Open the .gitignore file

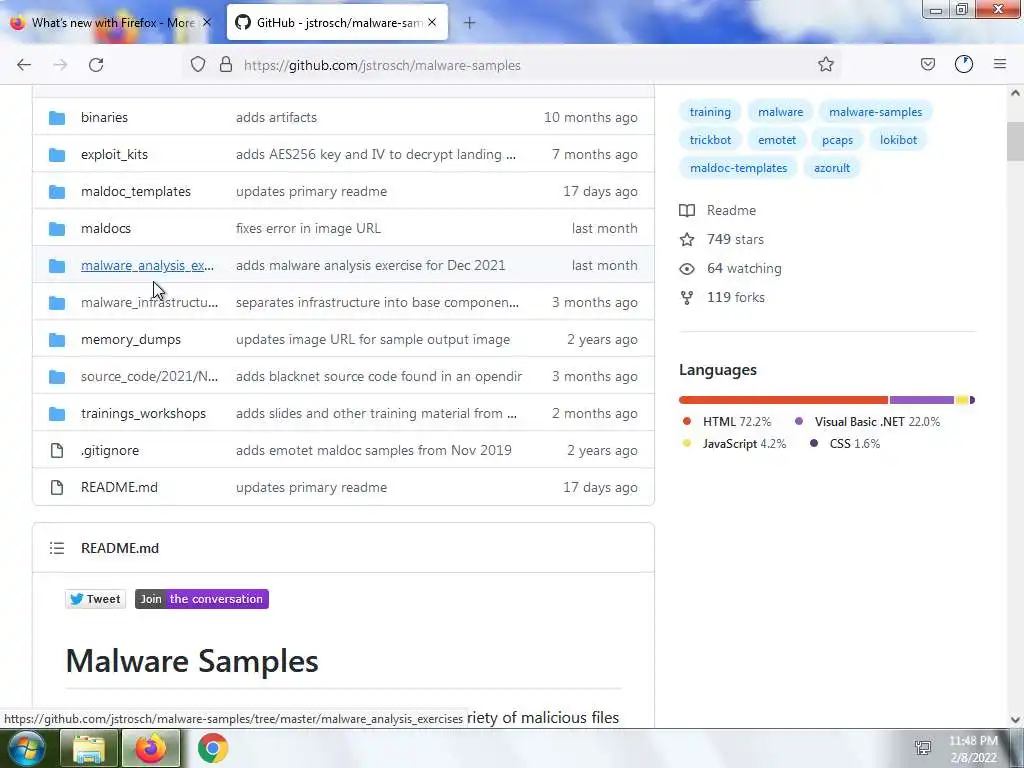tap(110, 451)
